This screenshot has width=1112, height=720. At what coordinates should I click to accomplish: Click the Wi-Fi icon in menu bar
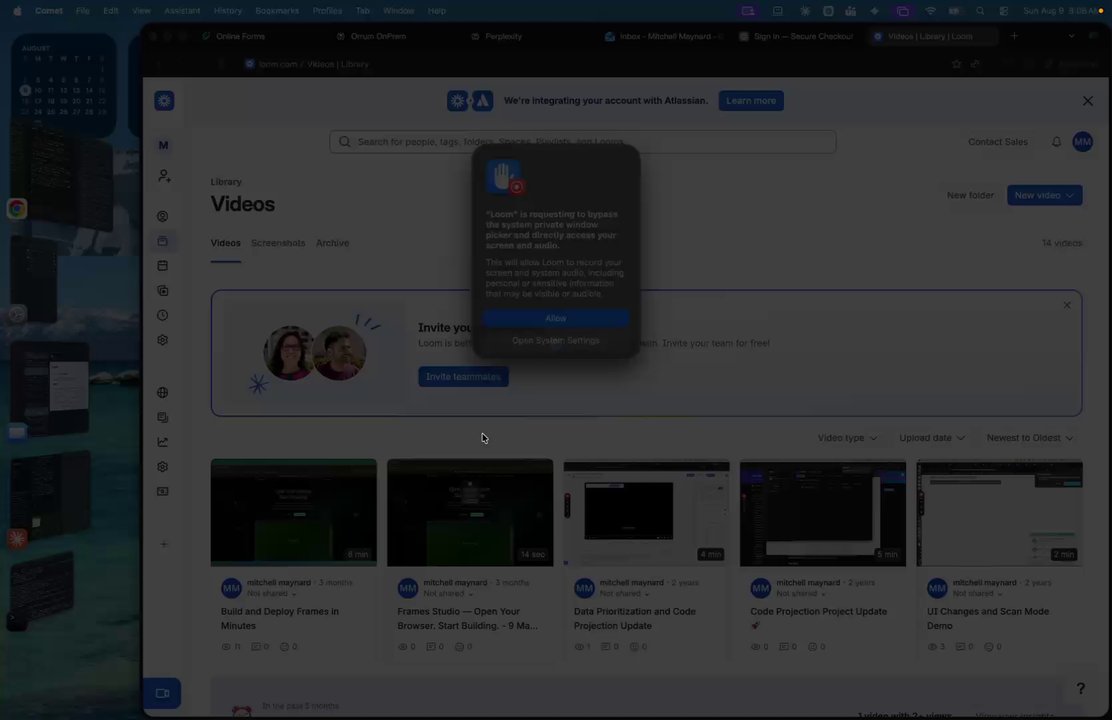tap(930, 11)
